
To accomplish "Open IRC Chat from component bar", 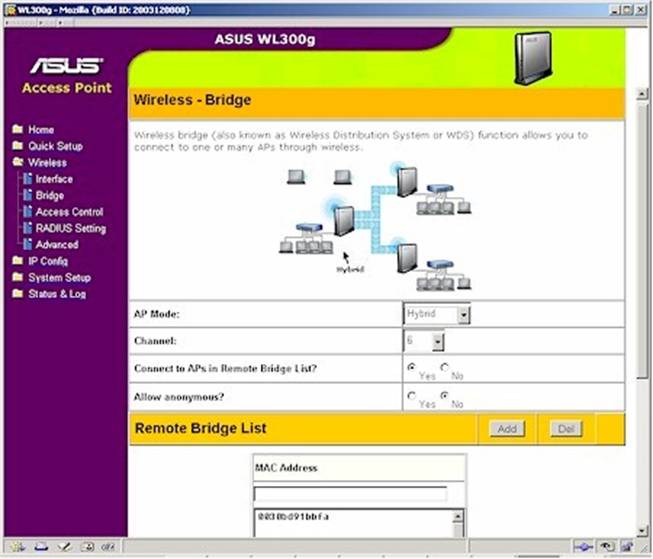I will [x=109, y=547].
